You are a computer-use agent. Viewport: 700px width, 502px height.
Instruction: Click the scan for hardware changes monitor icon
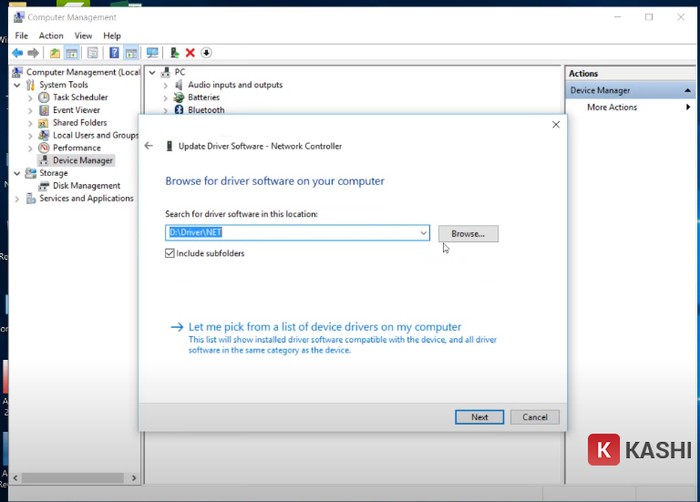pos(152,52)
